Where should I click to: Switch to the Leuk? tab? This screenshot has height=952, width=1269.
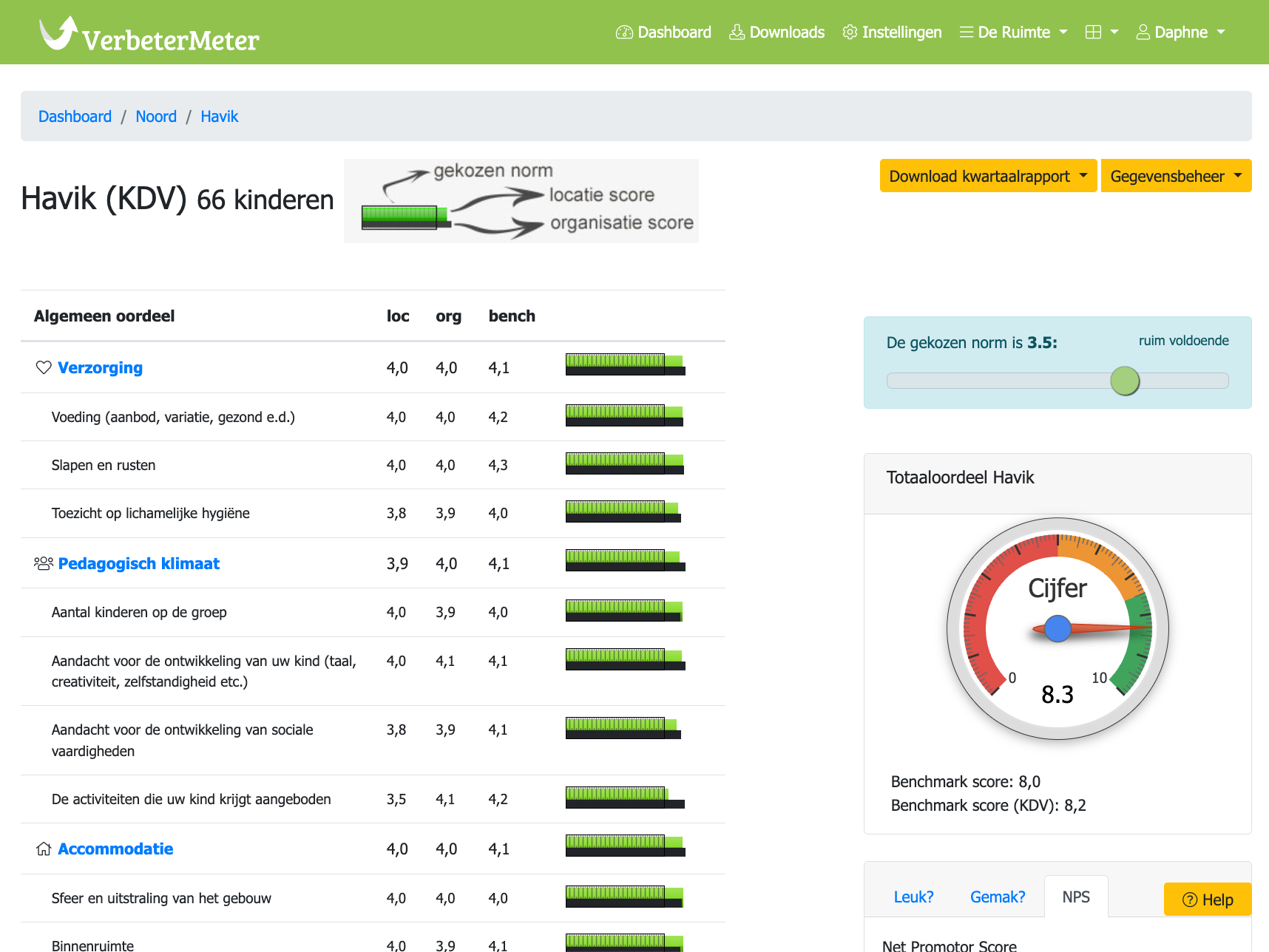click(x=913, y=897)
